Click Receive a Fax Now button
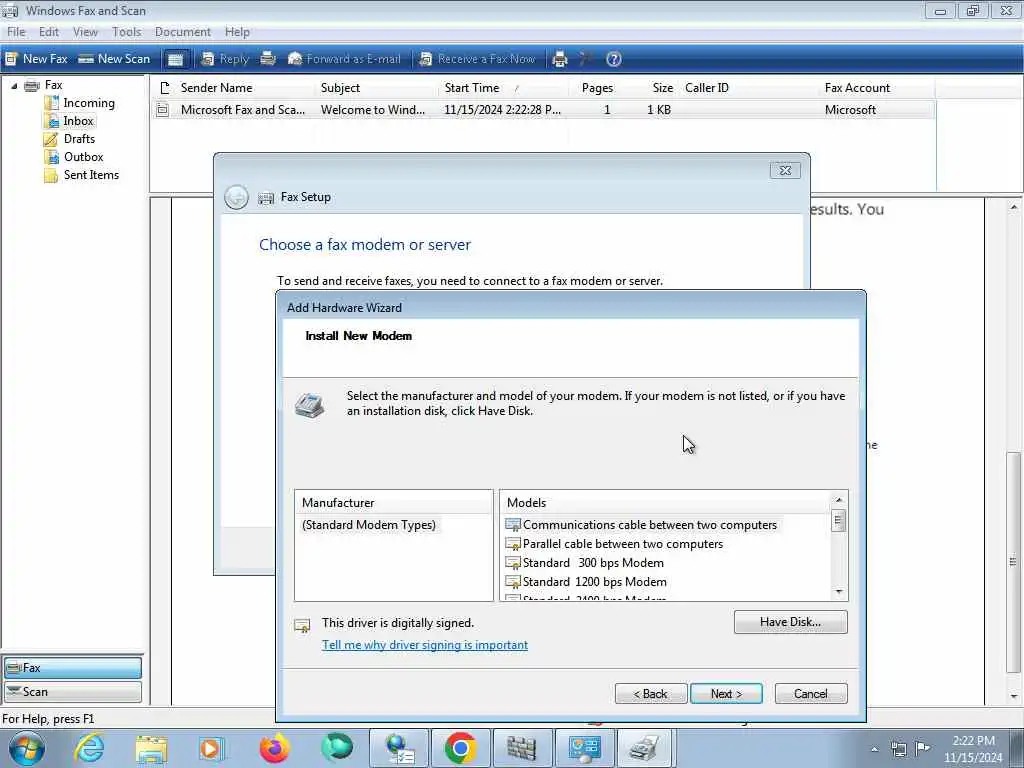Image resolution: width=1024 pixels, height=768 pixels. (477, 59)
